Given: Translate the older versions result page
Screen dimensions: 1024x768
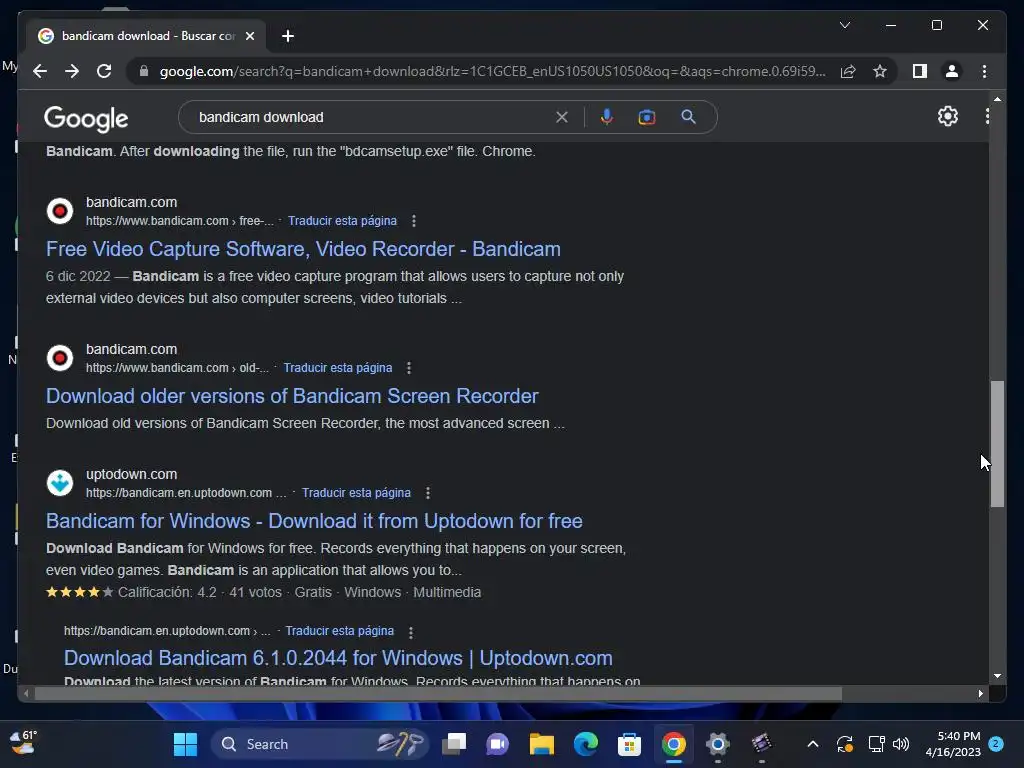Looking at the screenshot, I should point(338,368).
